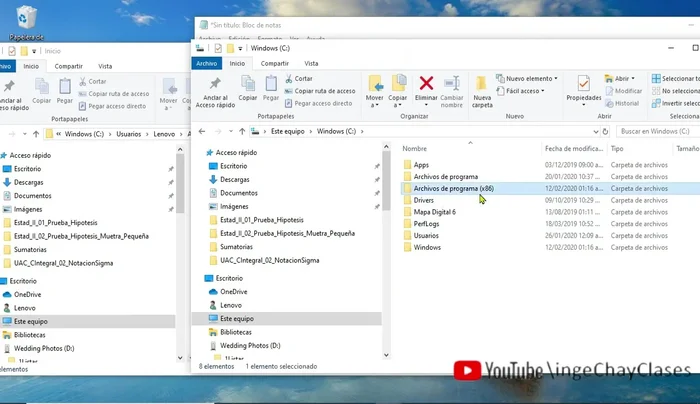Create a Nueva carpeta
Screen dimensions: 700x404
(482, 92)
